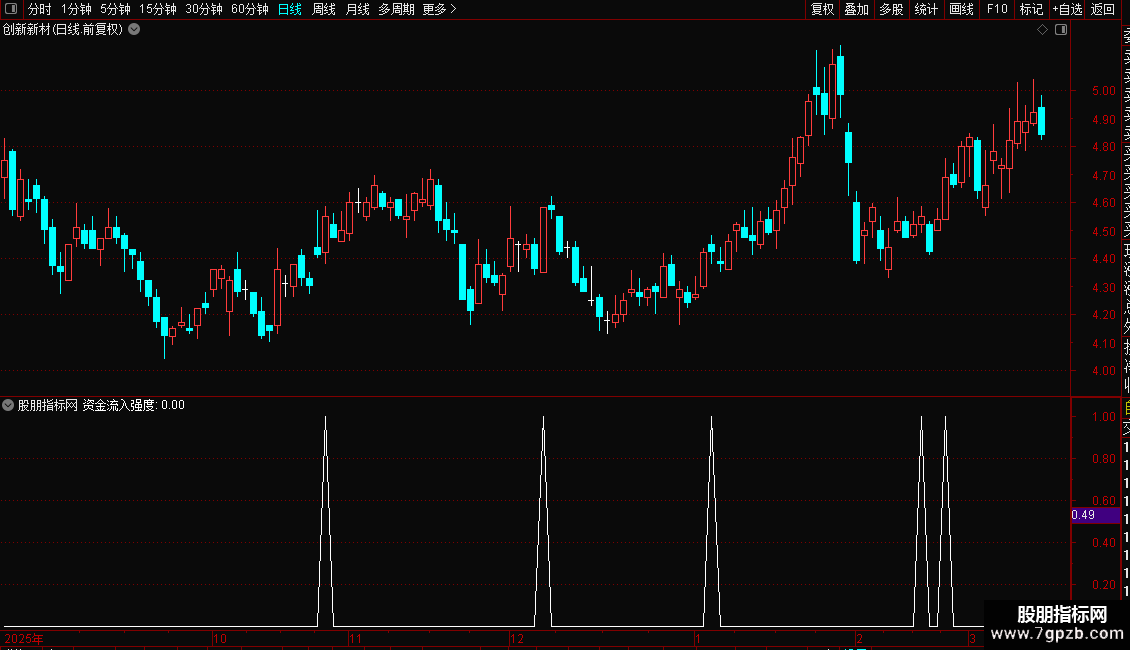Open the 画线 drawing tools
Viewport: 1130px width, 650px height.
pyautogui.click(x=961, y=9)
